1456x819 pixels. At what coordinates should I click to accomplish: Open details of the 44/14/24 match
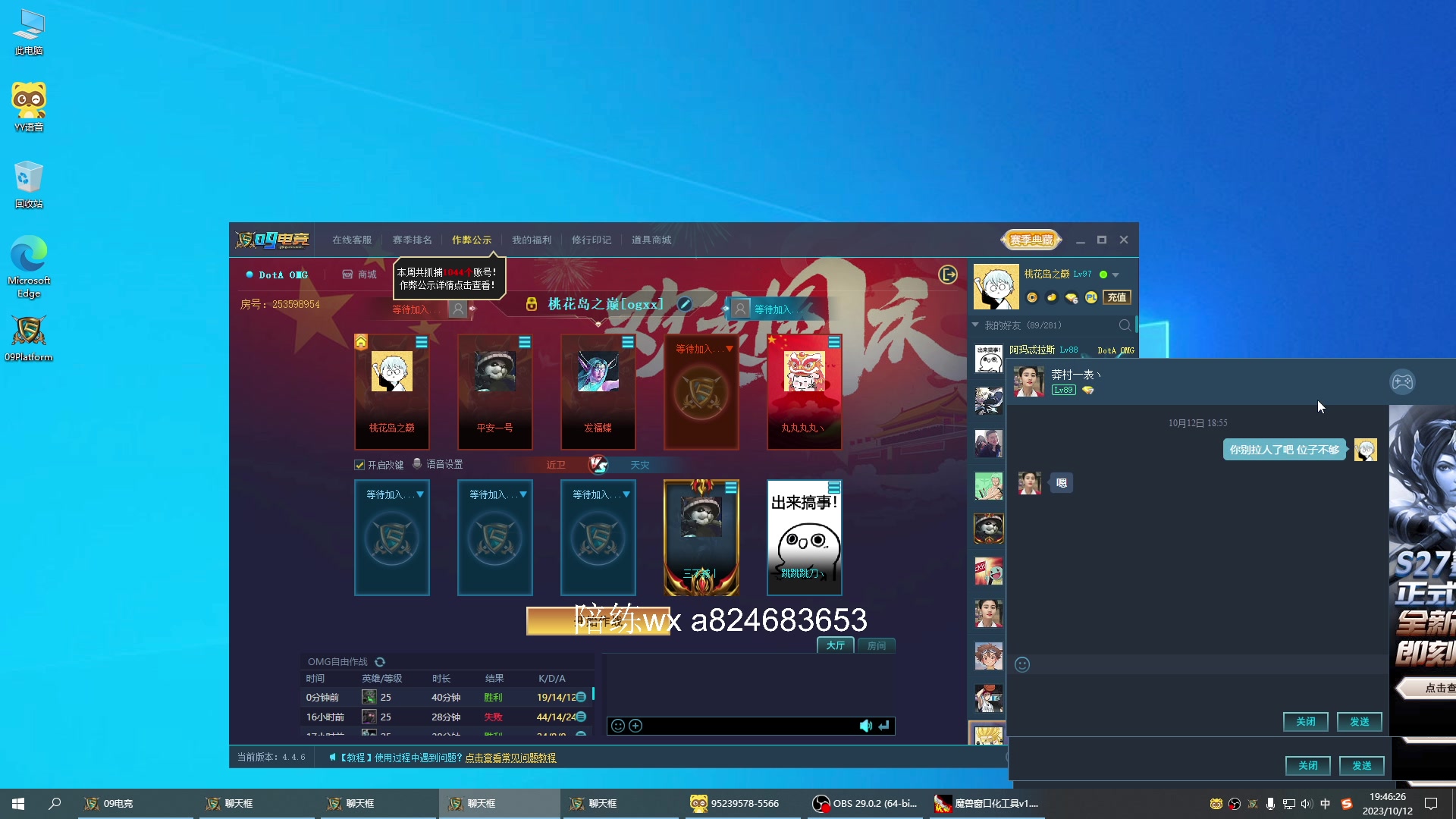point(581,717)
